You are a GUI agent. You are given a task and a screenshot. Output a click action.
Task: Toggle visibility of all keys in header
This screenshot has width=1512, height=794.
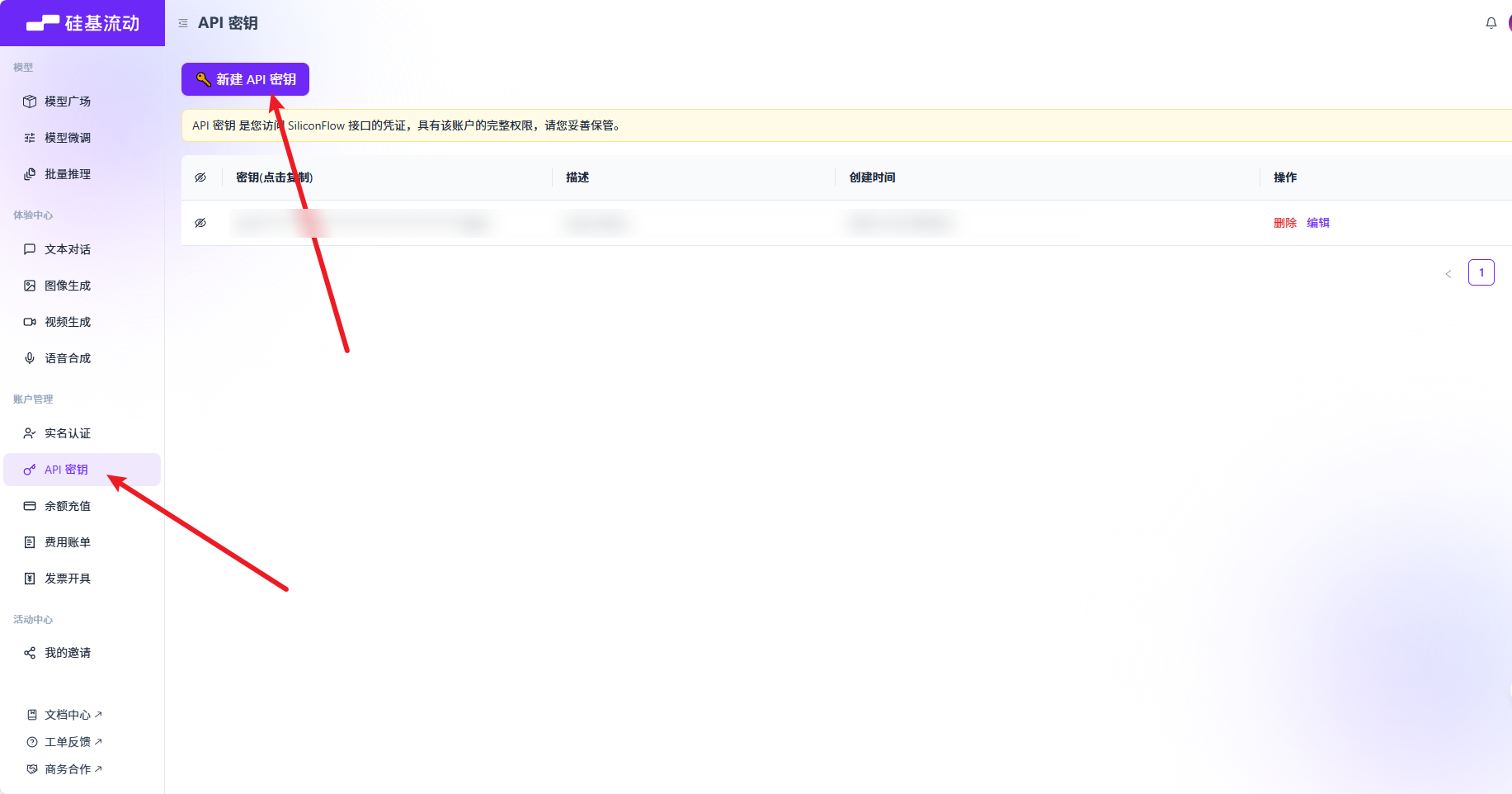coord(200,177)
